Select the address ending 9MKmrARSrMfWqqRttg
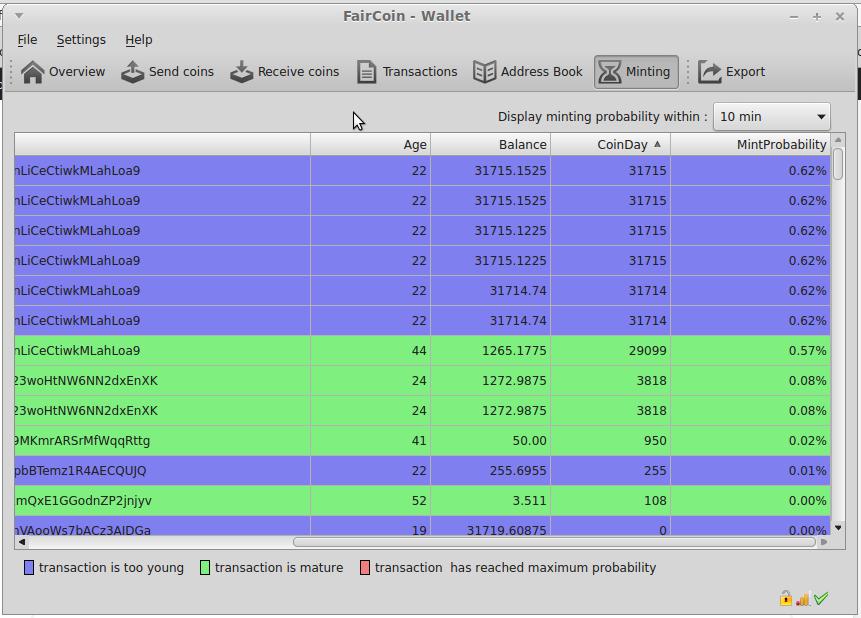 click(x=163, y=441)
